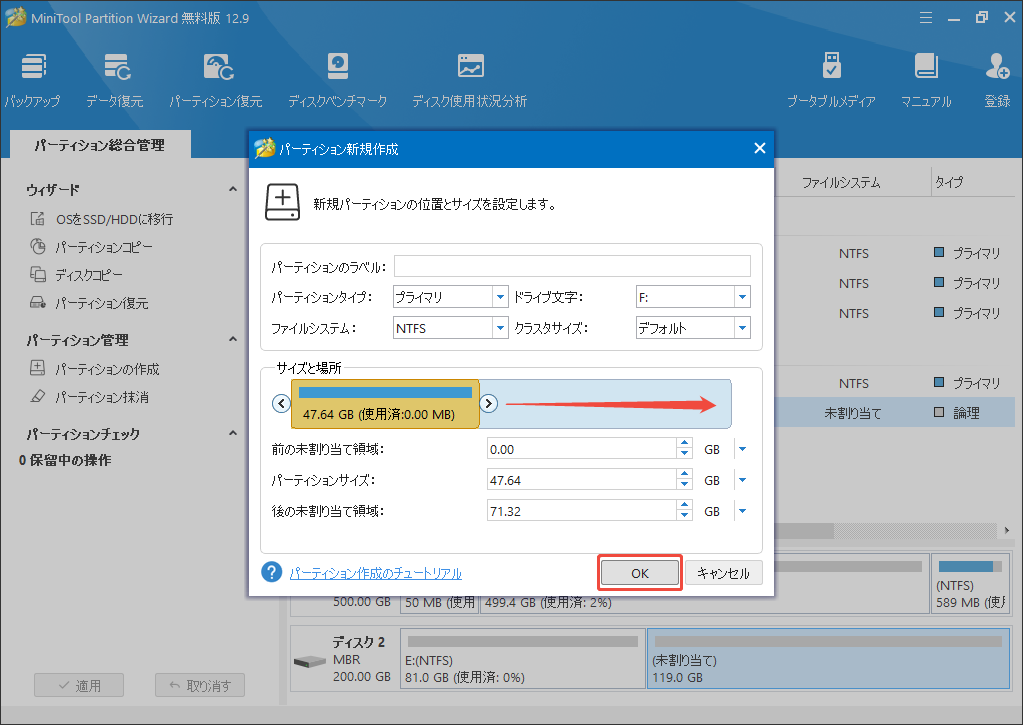The height and width of the screenshot is (725, 1023).
Task: Click the help question mark icon
Action: tap(271, 572)
